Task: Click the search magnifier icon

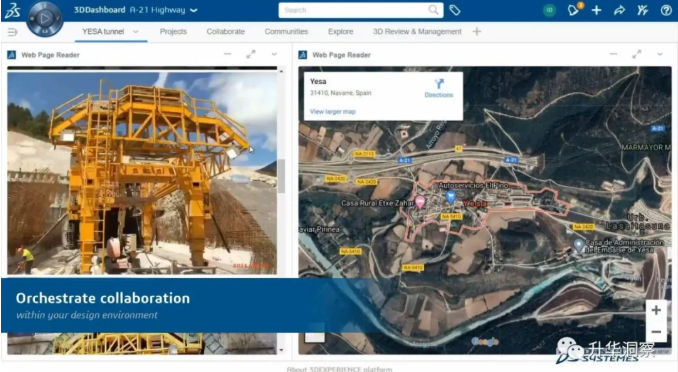Action: click(433, 10)
